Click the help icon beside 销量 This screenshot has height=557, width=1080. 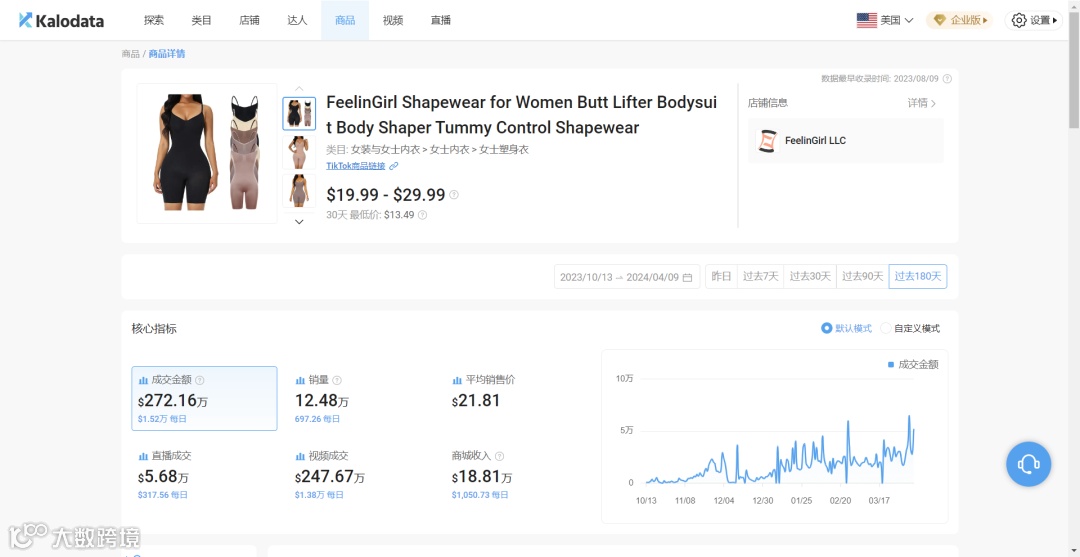coord(337,380)
